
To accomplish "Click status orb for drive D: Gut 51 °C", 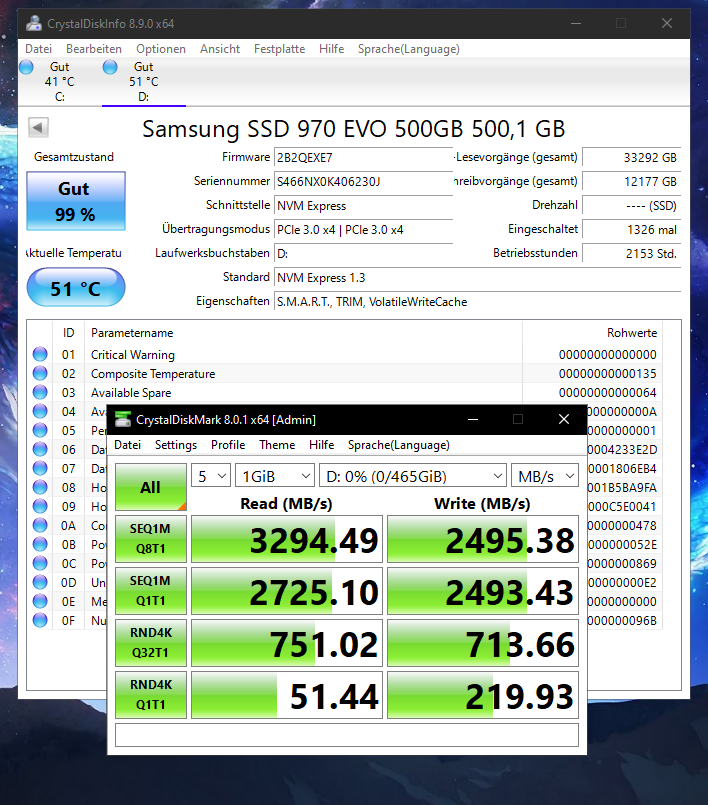I will (x=110, y=67).
